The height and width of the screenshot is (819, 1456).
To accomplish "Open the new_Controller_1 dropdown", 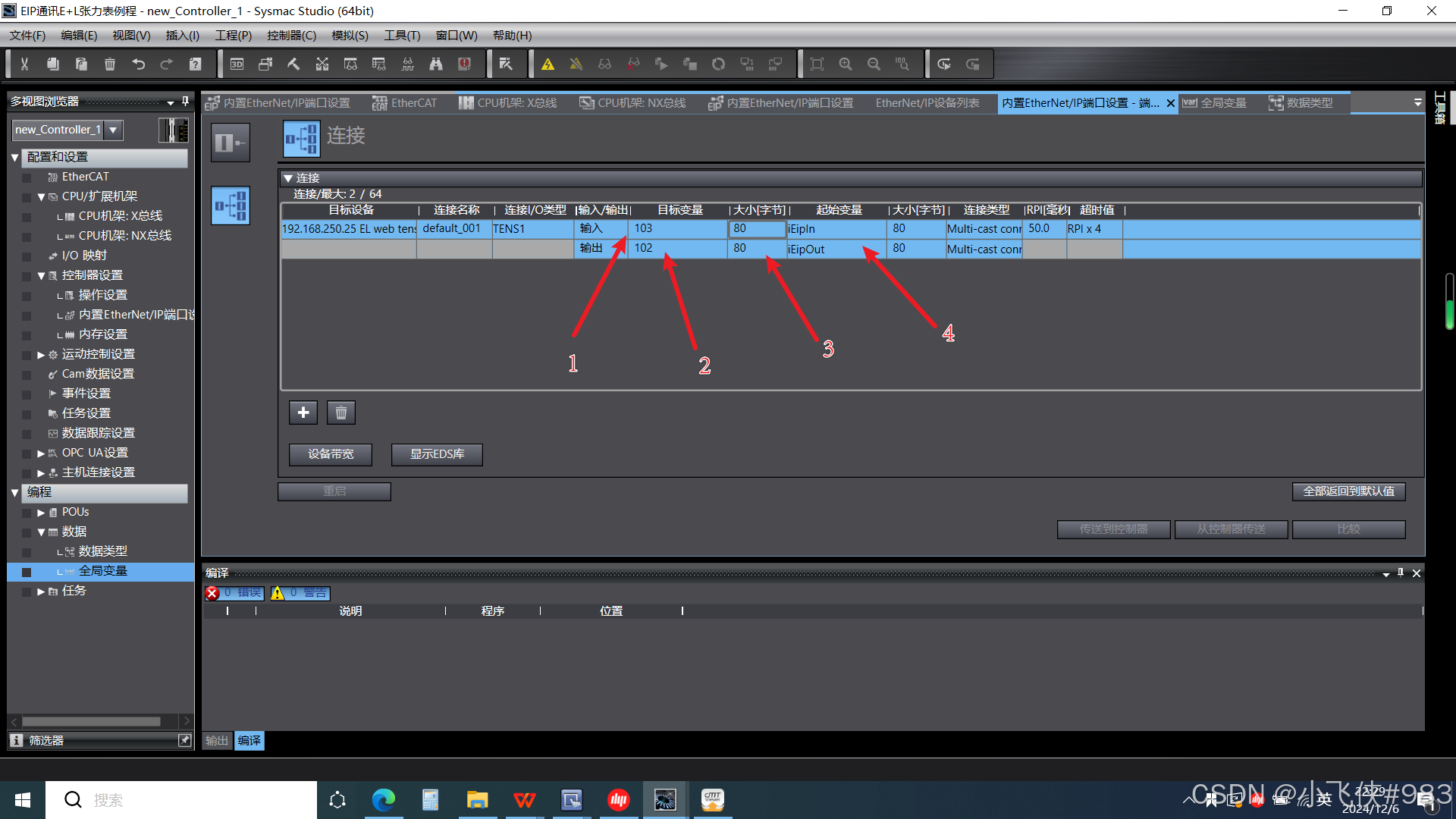I will [113, 130].
